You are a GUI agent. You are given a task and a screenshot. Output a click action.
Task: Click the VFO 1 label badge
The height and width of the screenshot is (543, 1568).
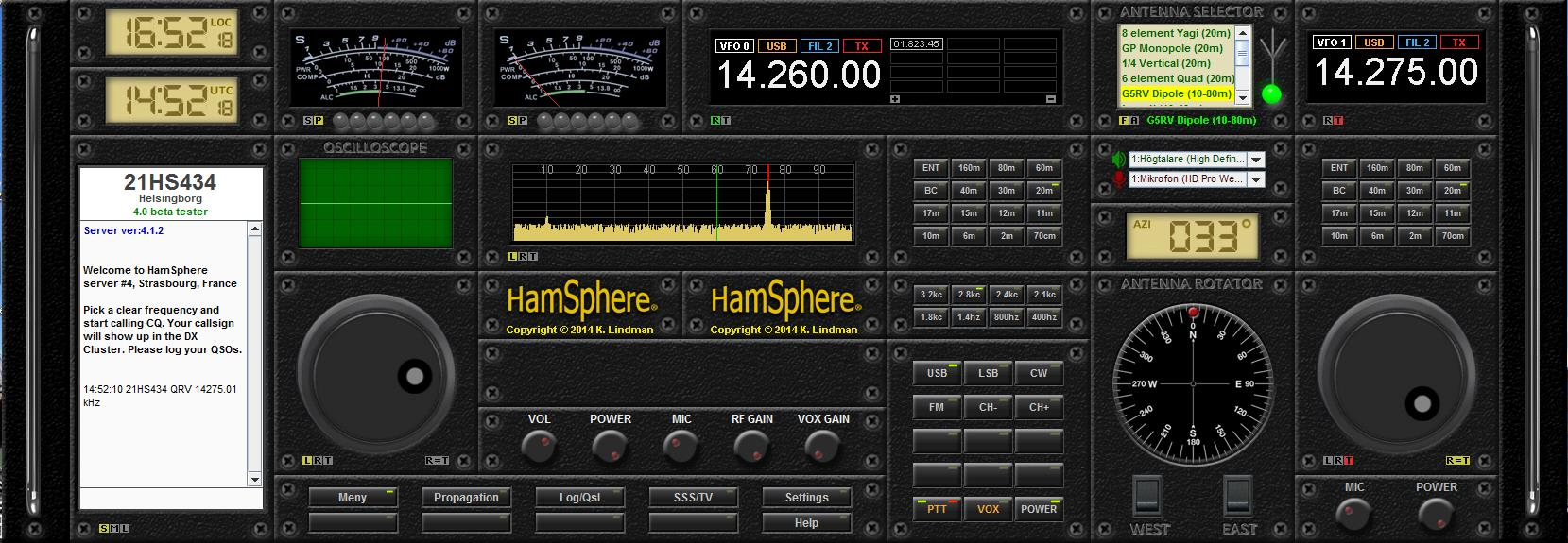click(x=1332, y=42)
